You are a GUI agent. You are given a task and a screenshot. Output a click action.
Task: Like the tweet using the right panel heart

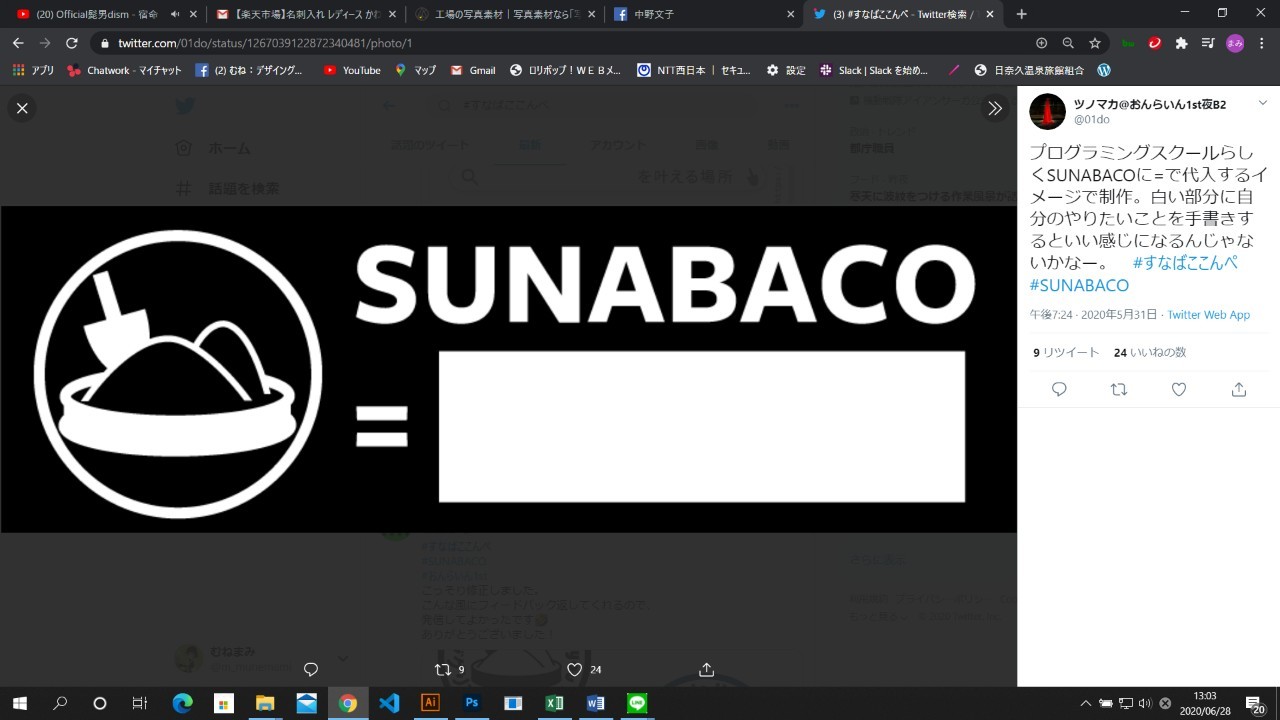click(x=1179, y=390)
